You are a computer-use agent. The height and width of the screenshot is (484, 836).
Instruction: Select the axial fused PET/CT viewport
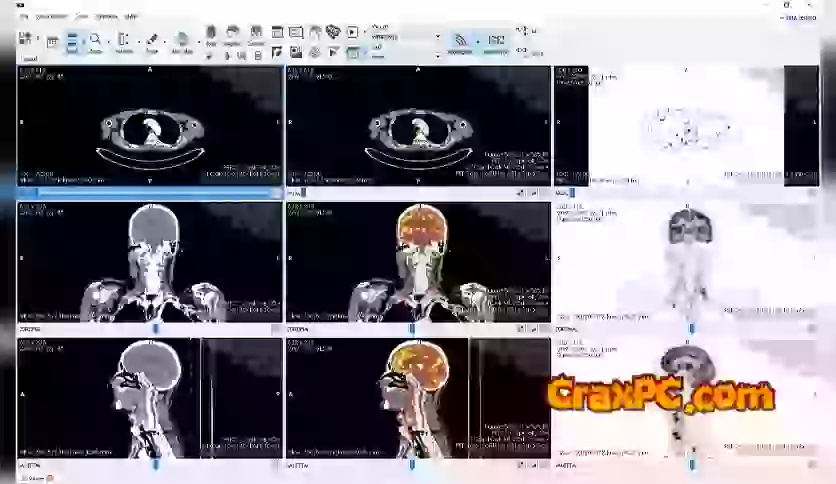click(x=419, y=126)
